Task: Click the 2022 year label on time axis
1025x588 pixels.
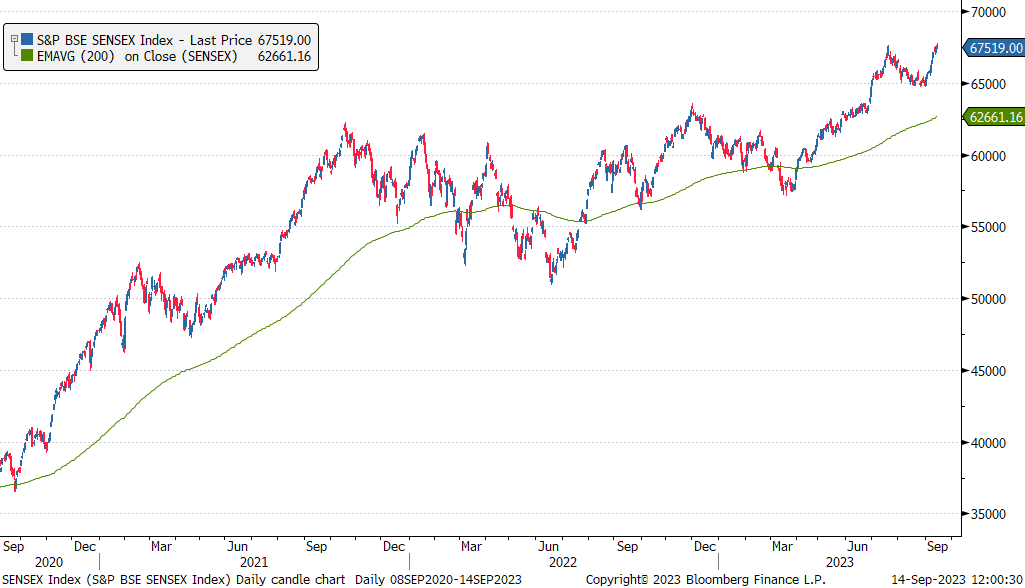Action: (563, 562)
